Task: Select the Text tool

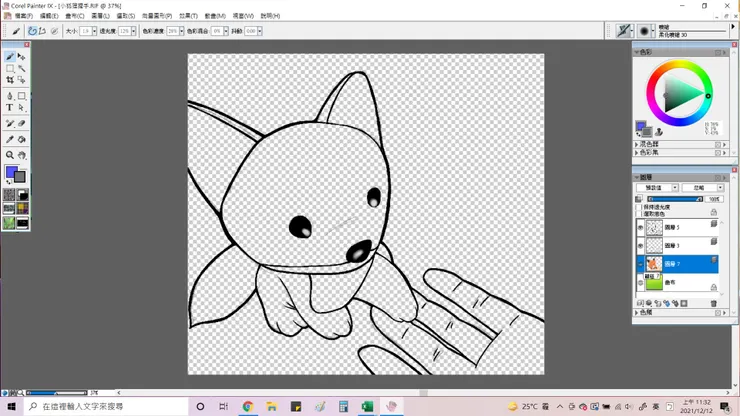Action: pos(10,108)
